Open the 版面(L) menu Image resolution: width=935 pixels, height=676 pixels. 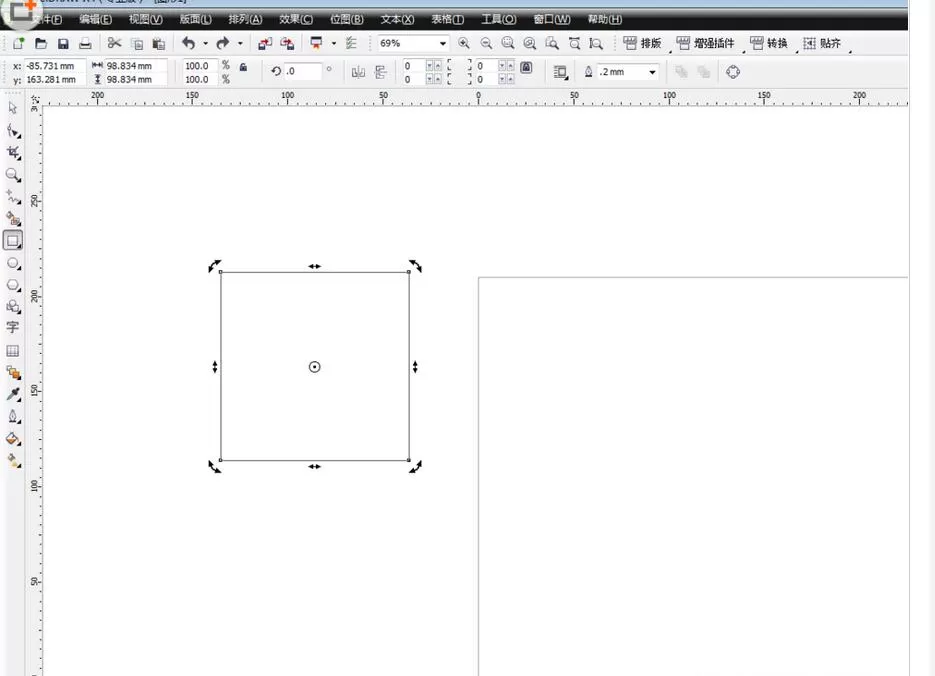(x=196, y=19)
